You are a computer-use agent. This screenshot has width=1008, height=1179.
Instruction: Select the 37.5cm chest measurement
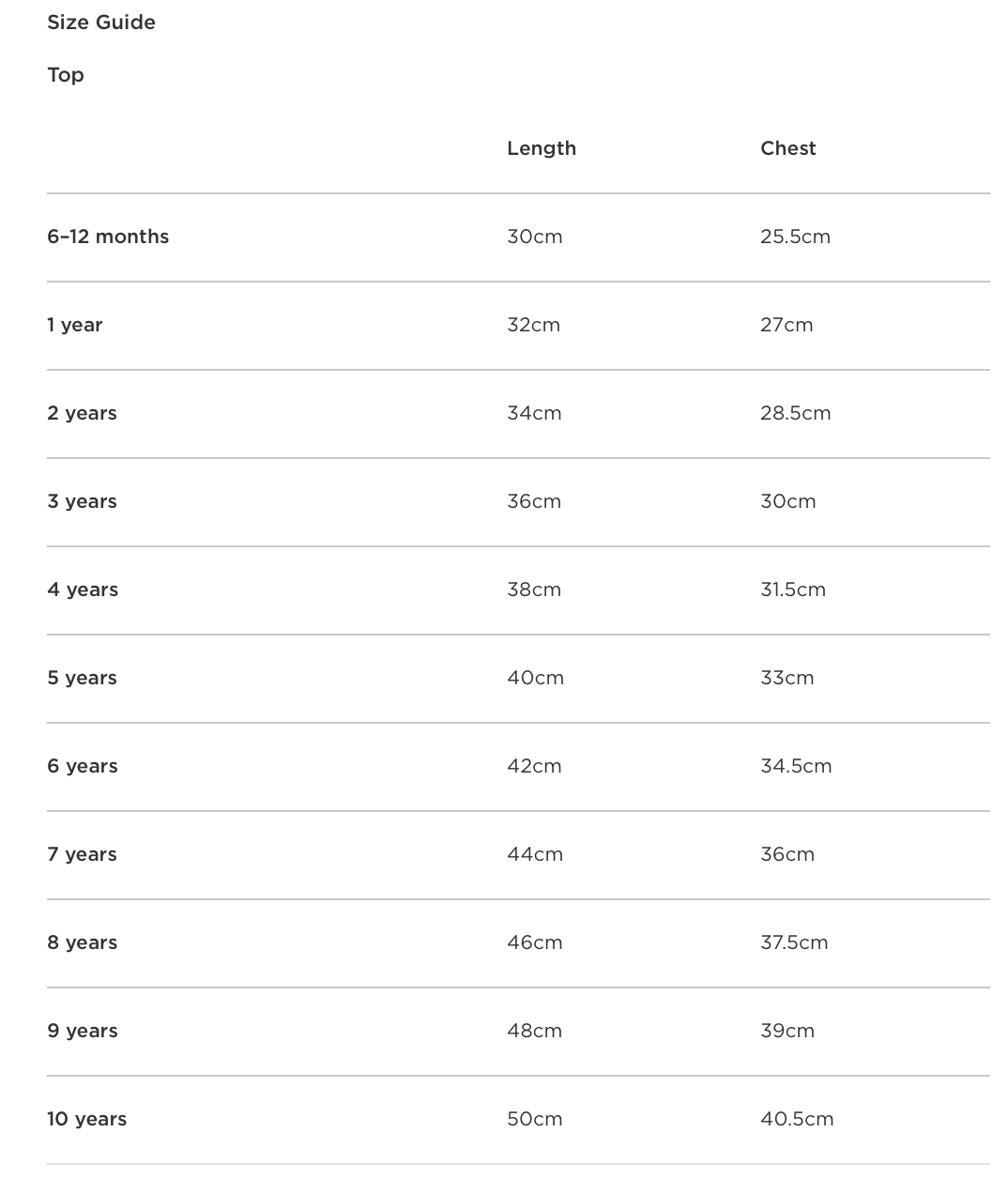coord(795,942)
